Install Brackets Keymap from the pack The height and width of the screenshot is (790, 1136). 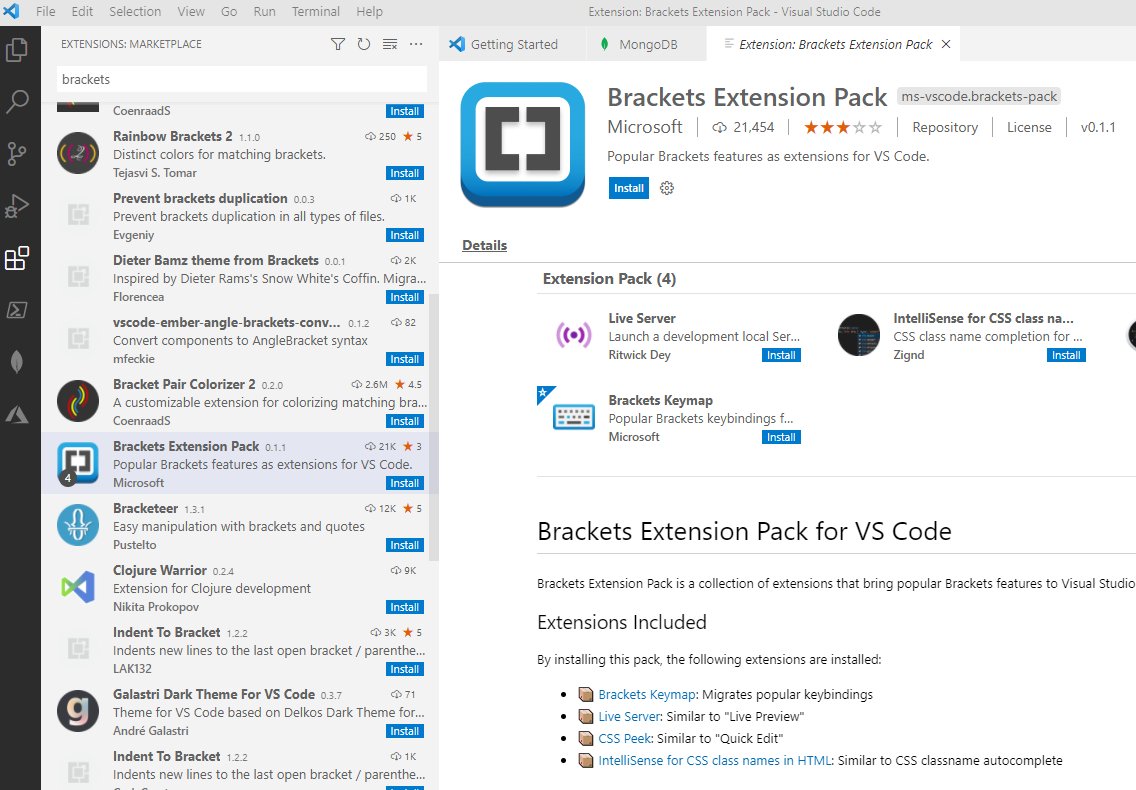[x=781, y=437]
